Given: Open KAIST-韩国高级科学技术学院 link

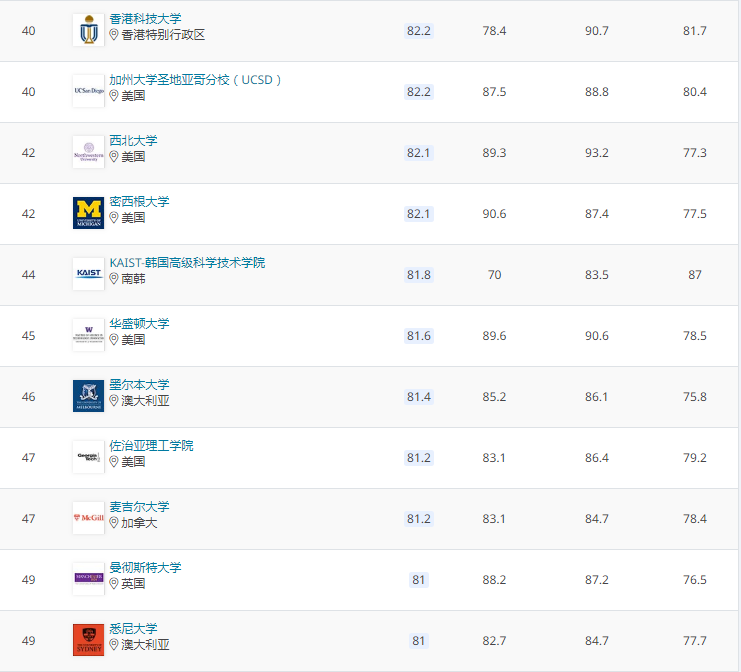Looking at the screenshot, I should (x=187, y=263).
